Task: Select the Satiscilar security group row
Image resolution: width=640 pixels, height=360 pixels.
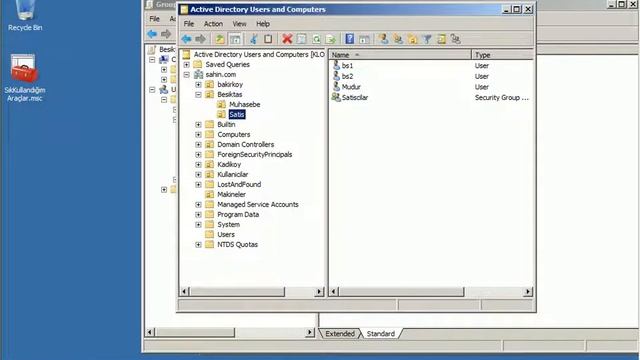Action: pyautogui.click(x=431, y=98)
